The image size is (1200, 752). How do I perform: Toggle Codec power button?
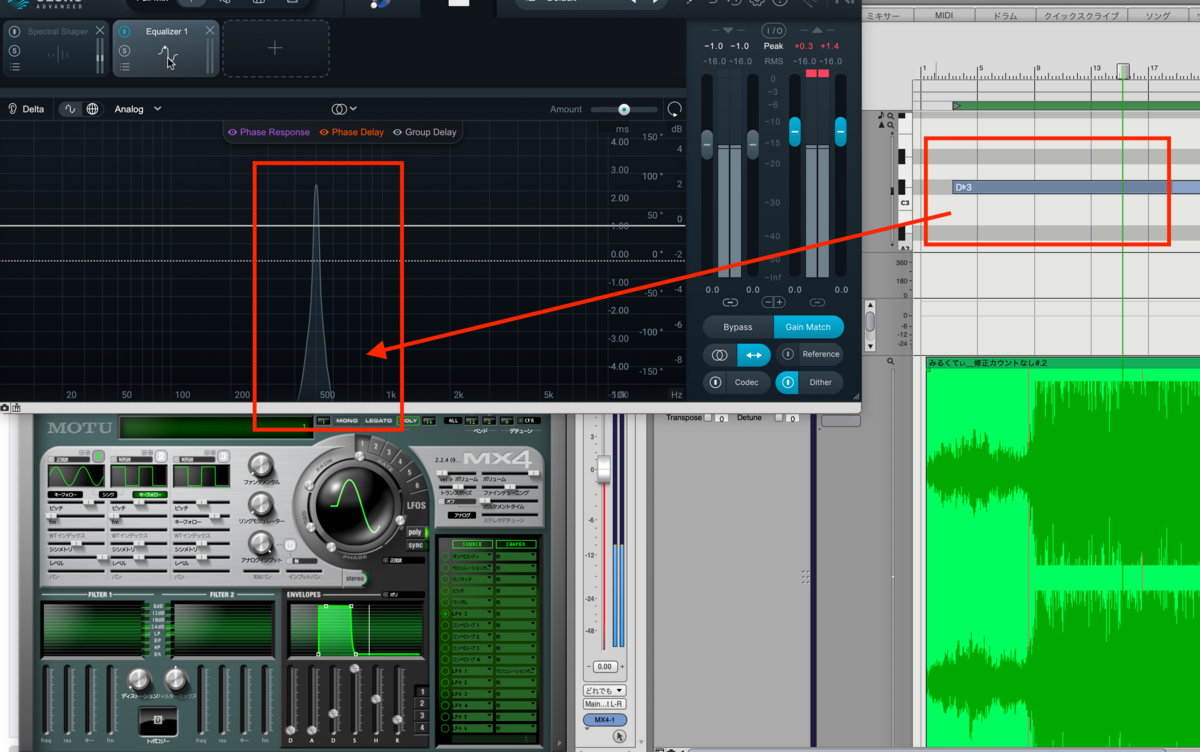coord(715,382)
